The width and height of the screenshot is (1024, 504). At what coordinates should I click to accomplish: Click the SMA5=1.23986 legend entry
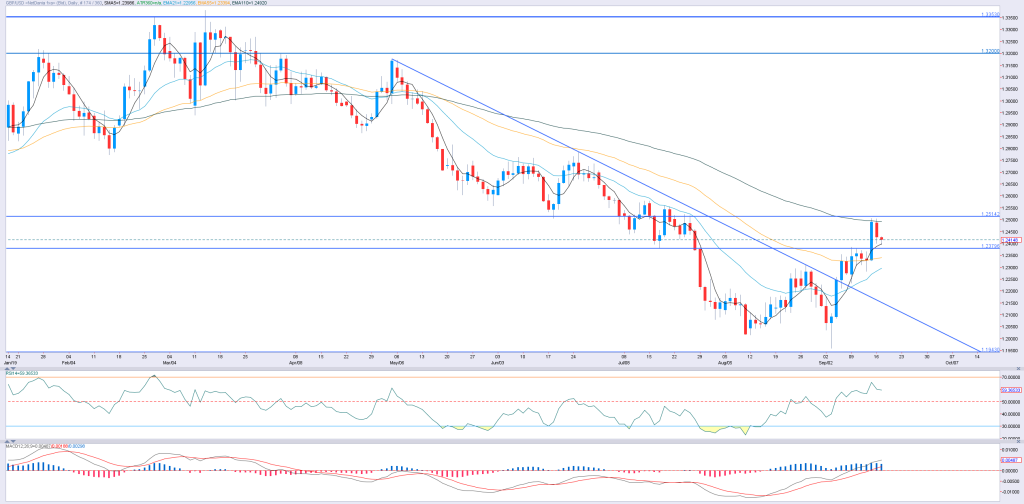coord(120,3)
